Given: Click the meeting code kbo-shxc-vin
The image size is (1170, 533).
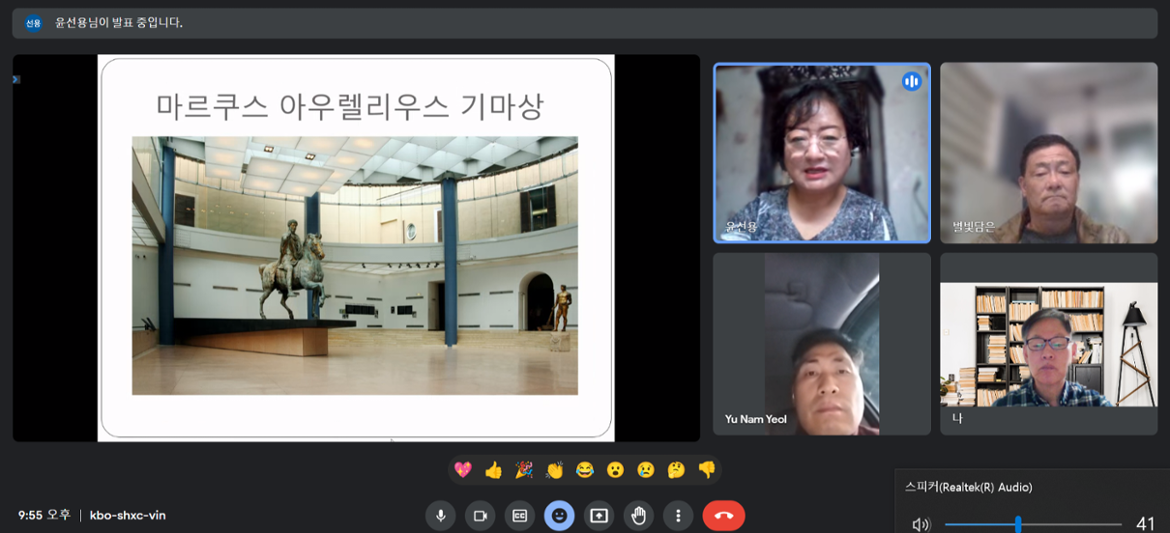Looking at the screenshot, I should coord(128,515).
